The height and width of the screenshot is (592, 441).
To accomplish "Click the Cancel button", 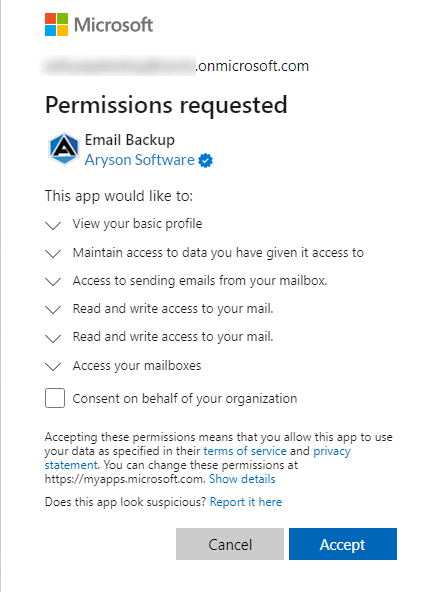I will [230, 544].
